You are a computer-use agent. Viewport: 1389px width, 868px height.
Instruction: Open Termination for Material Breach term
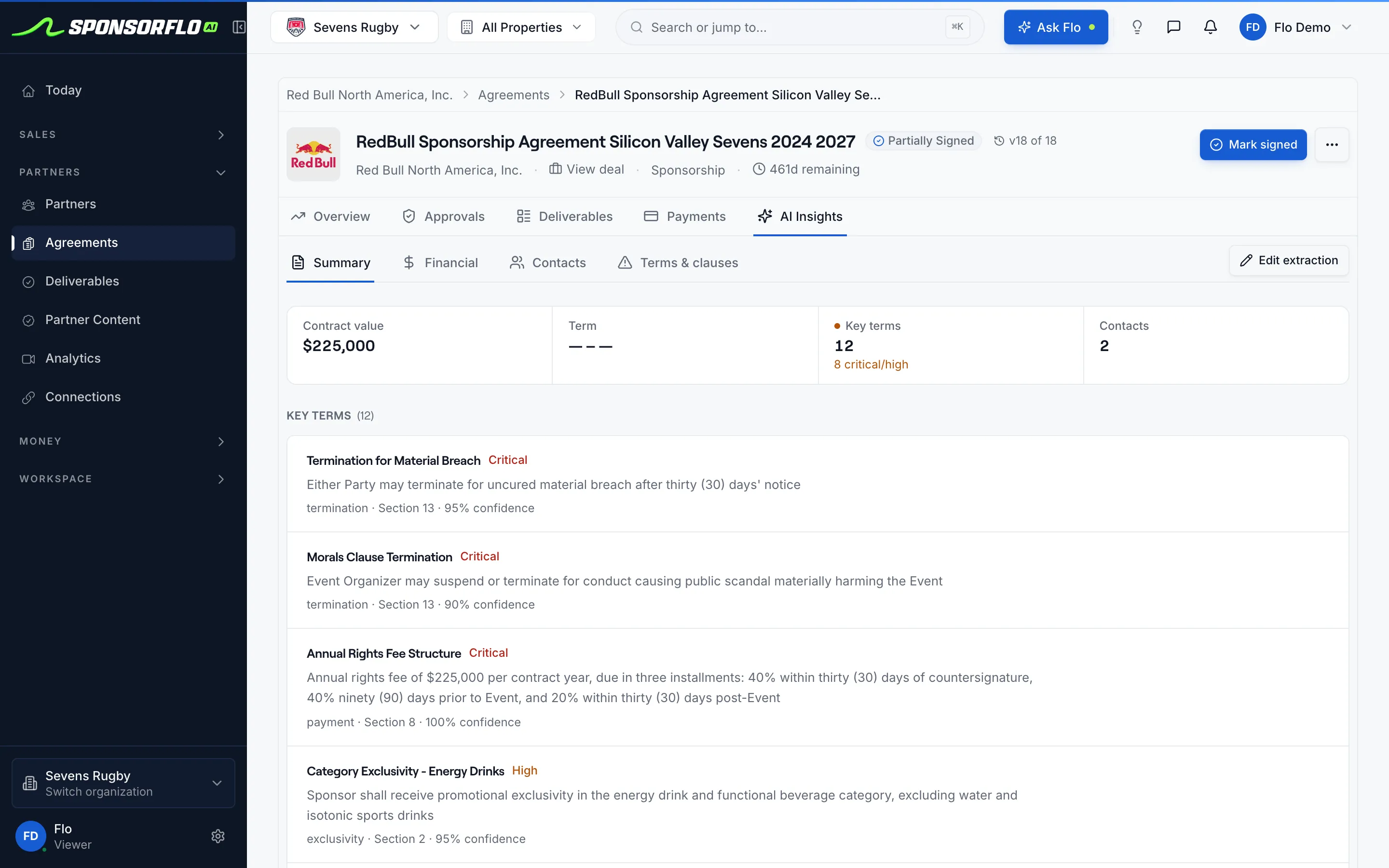click(x=817, y=484)
